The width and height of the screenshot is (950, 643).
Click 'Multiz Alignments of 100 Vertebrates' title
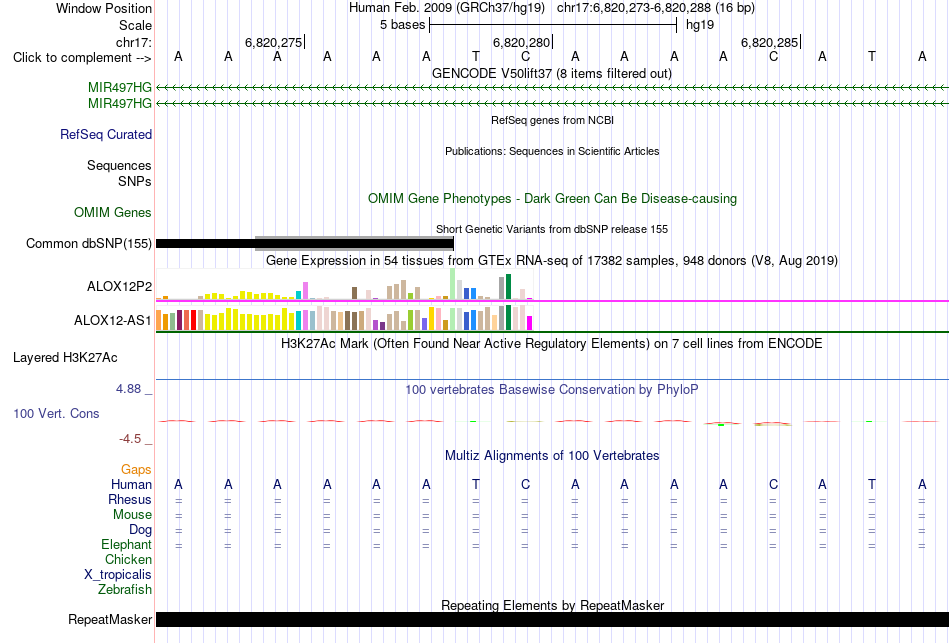click(552, 456)
